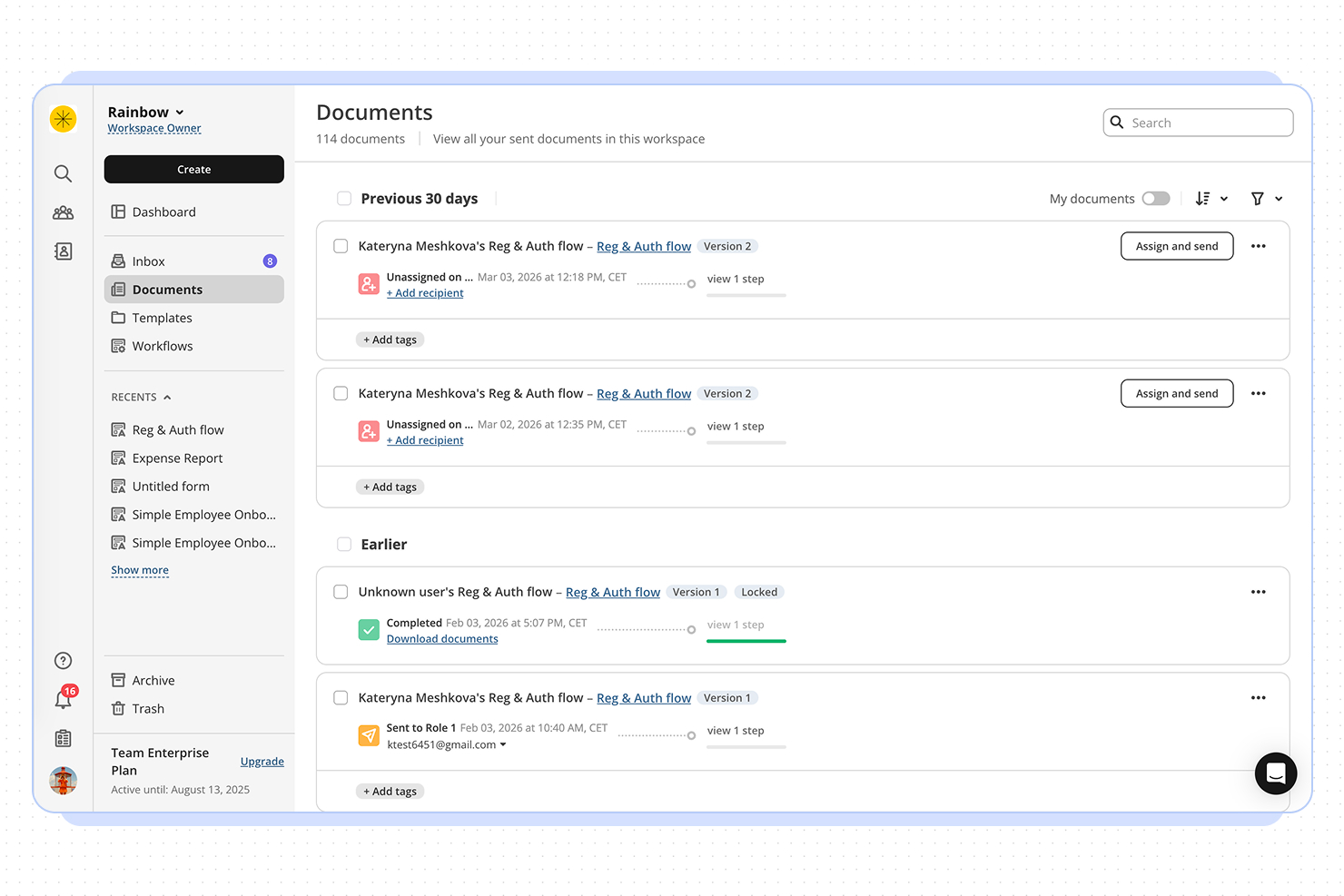1344x896 pixels.
Task: Open the contacts icon in the left rail
Action: click(x=63, y=251)
